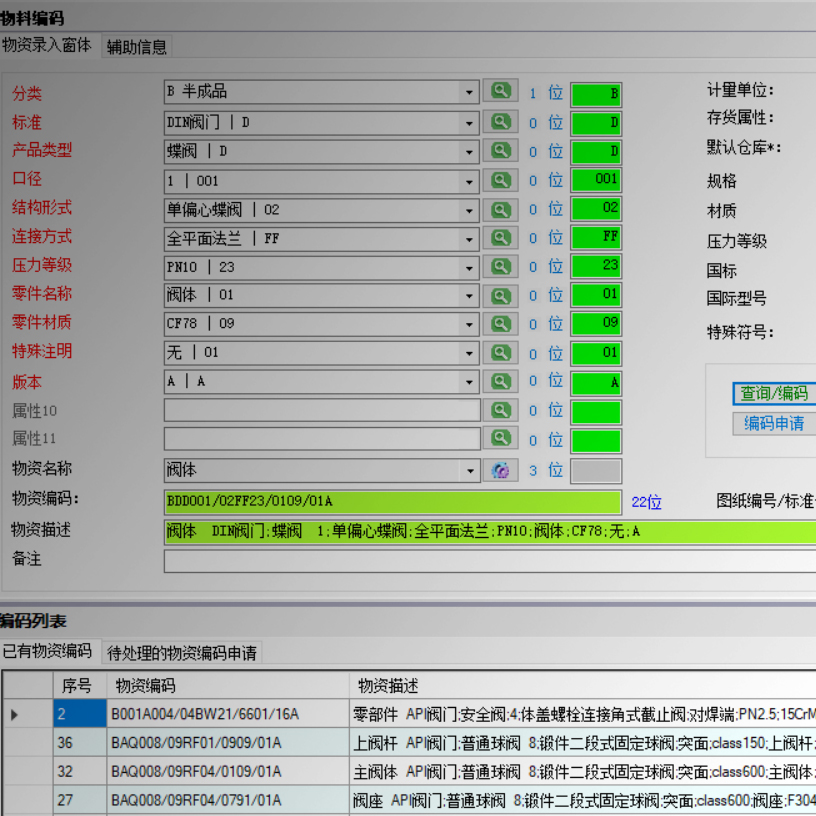The image size is (816, 816).
Task: Click the search icon beside 标准 field
Action: click(x=500, y=122)
